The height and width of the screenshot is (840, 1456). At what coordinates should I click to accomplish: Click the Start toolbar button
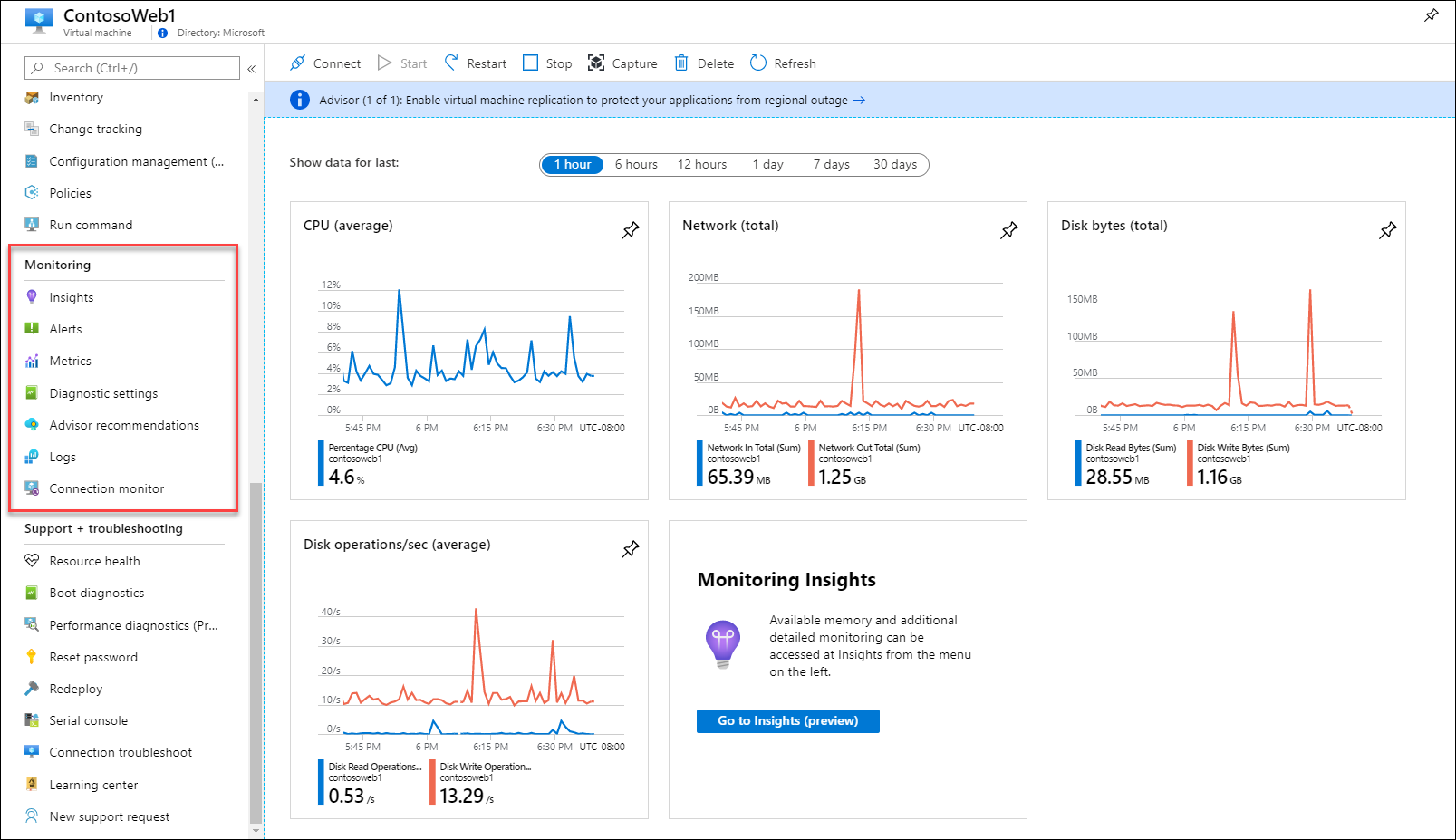402,63
